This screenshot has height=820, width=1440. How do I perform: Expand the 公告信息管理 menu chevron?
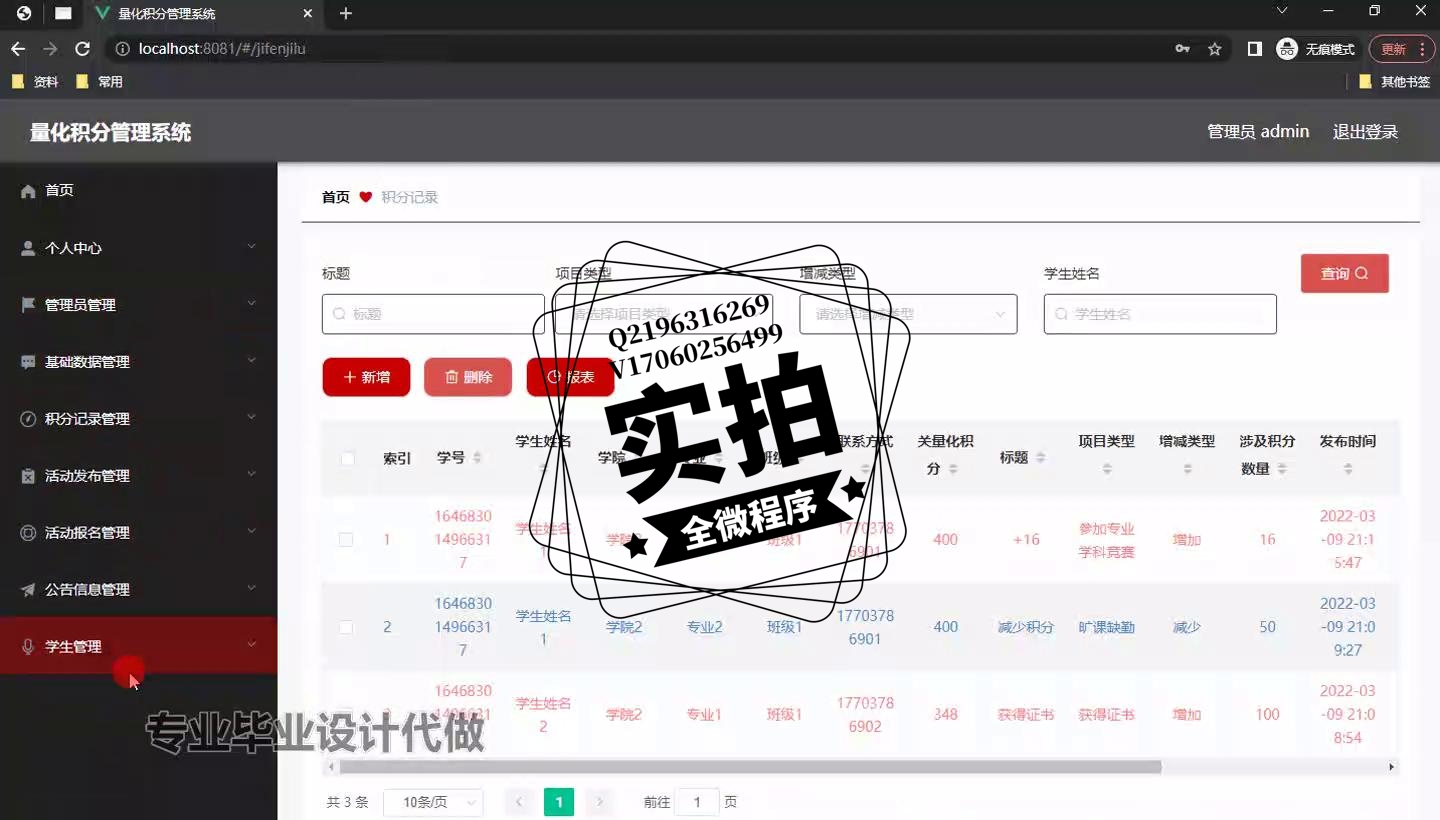252,589
